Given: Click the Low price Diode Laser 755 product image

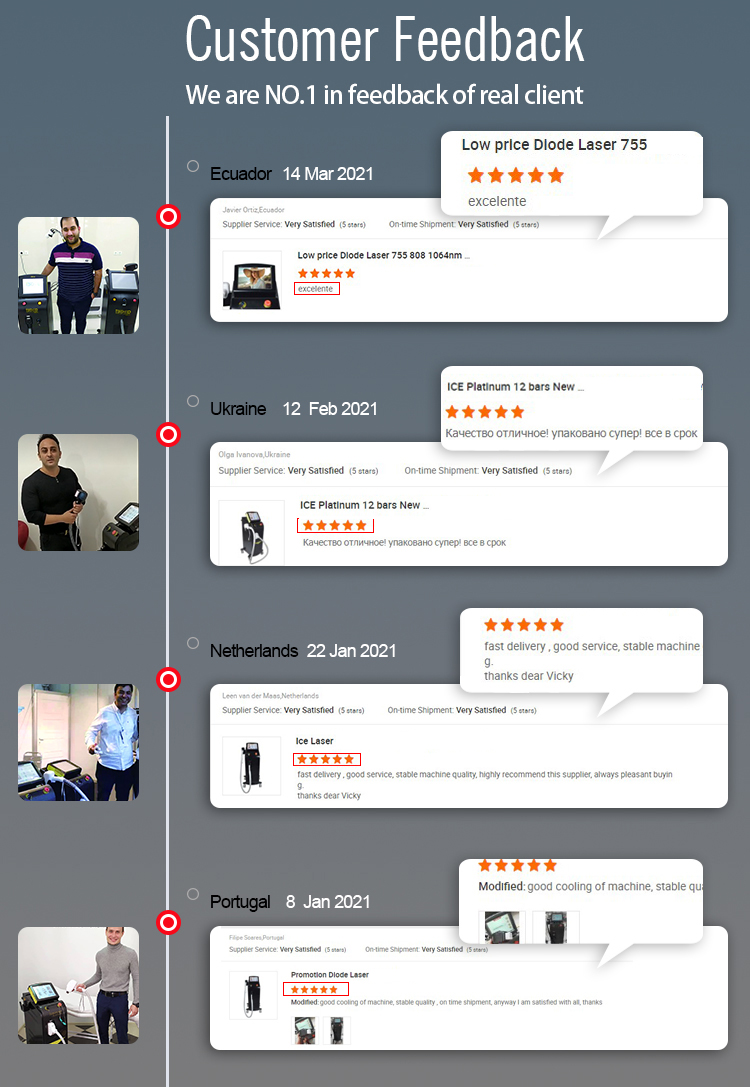Looking at the screenshot, I should (252, 280).
